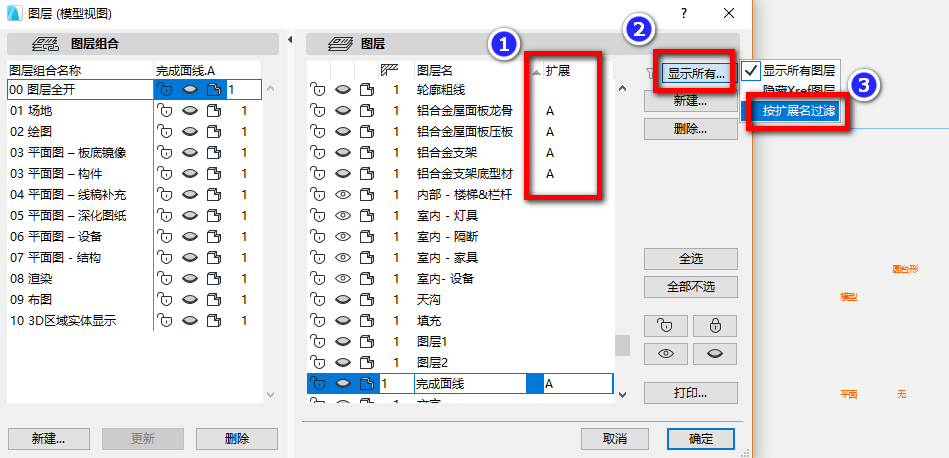Click solid model icon of 填充 layer
This screenshot has height=458, width=949.
[366, 321]
